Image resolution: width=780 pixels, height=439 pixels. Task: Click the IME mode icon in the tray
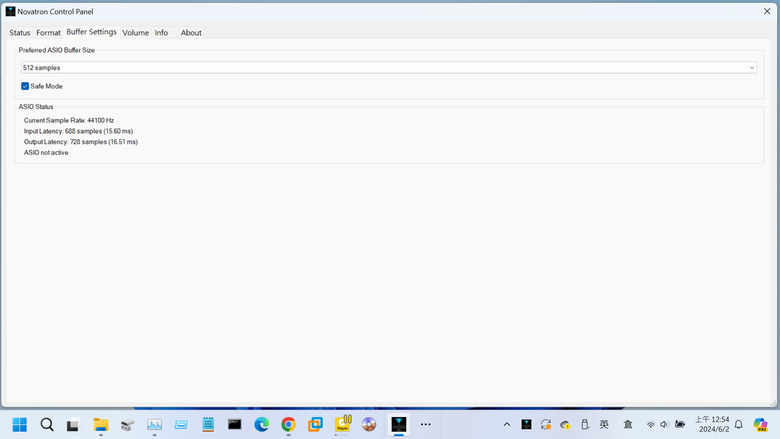click(628, 424)
